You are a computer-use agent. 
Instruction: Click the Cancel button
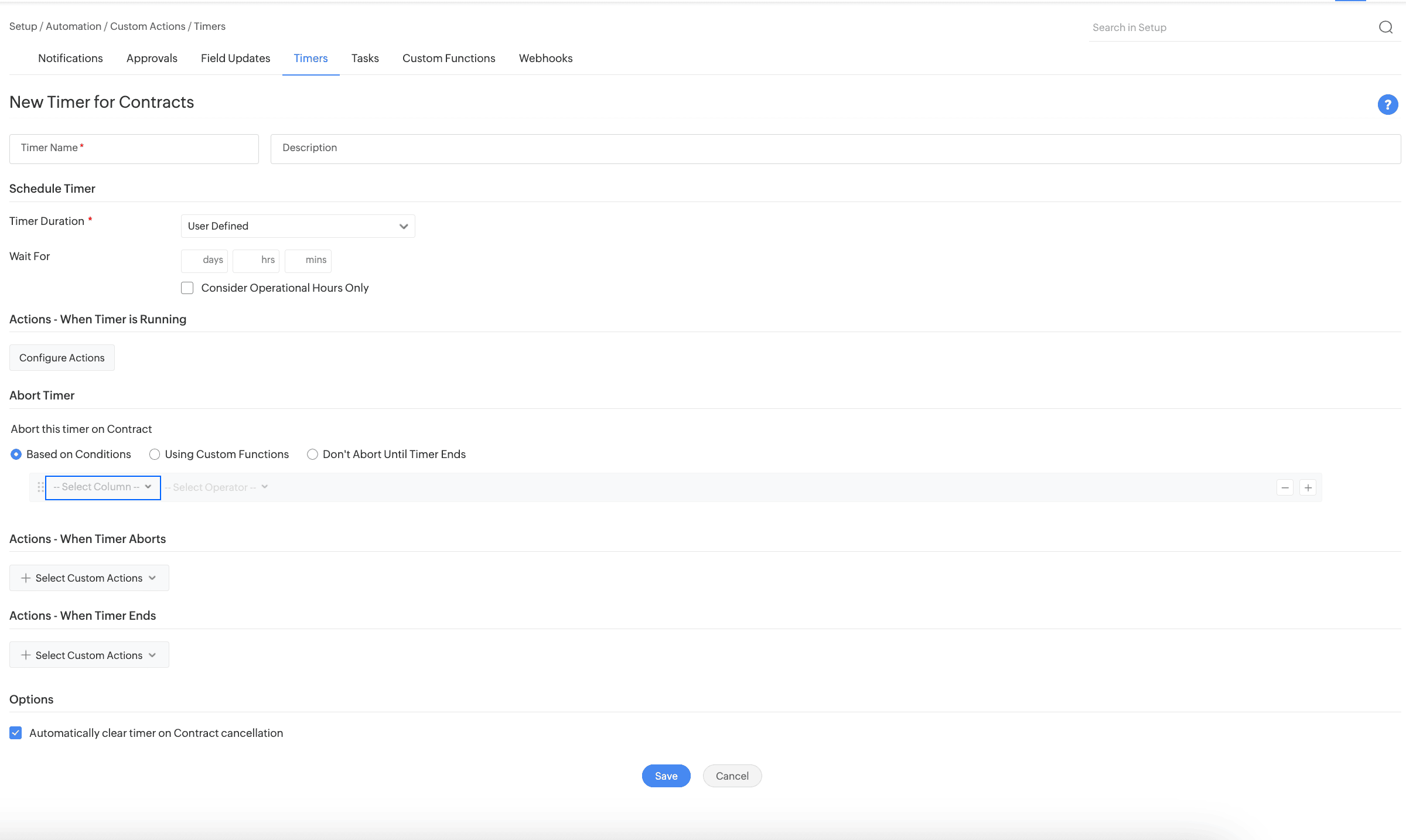(x=732, y=776)
